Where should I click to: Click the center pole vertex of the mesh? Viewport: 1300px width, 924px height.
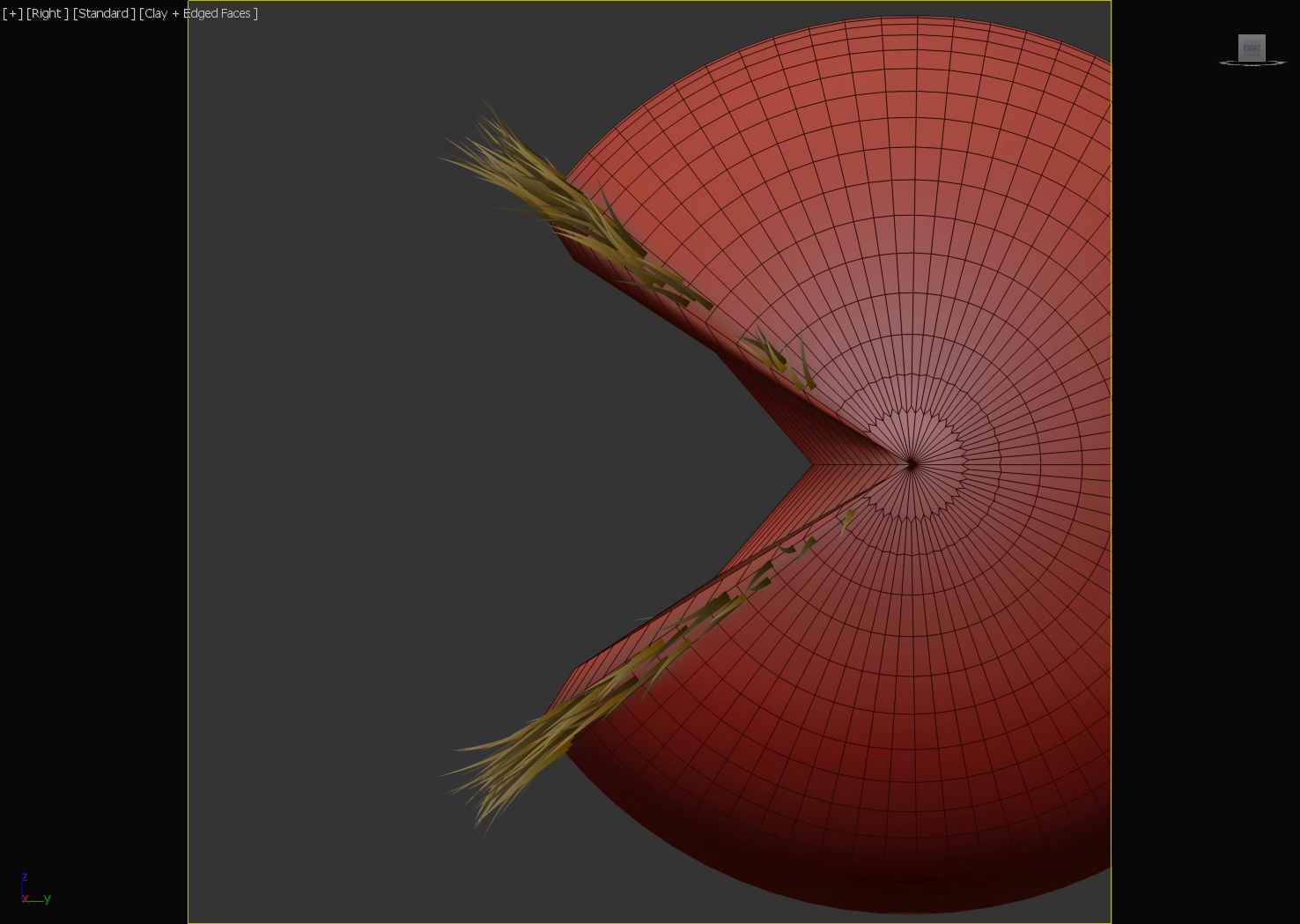(x=912, y=463)
